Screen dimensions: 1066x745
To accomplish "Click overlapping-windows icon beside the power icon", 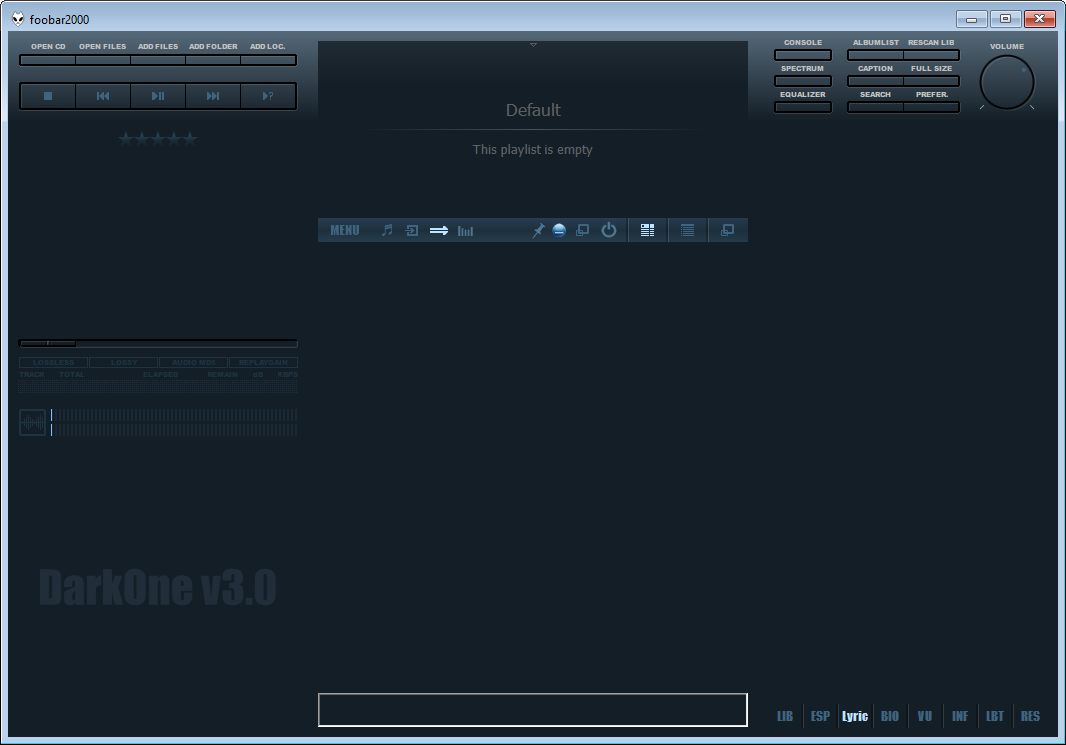I will [x=583, y=230].
